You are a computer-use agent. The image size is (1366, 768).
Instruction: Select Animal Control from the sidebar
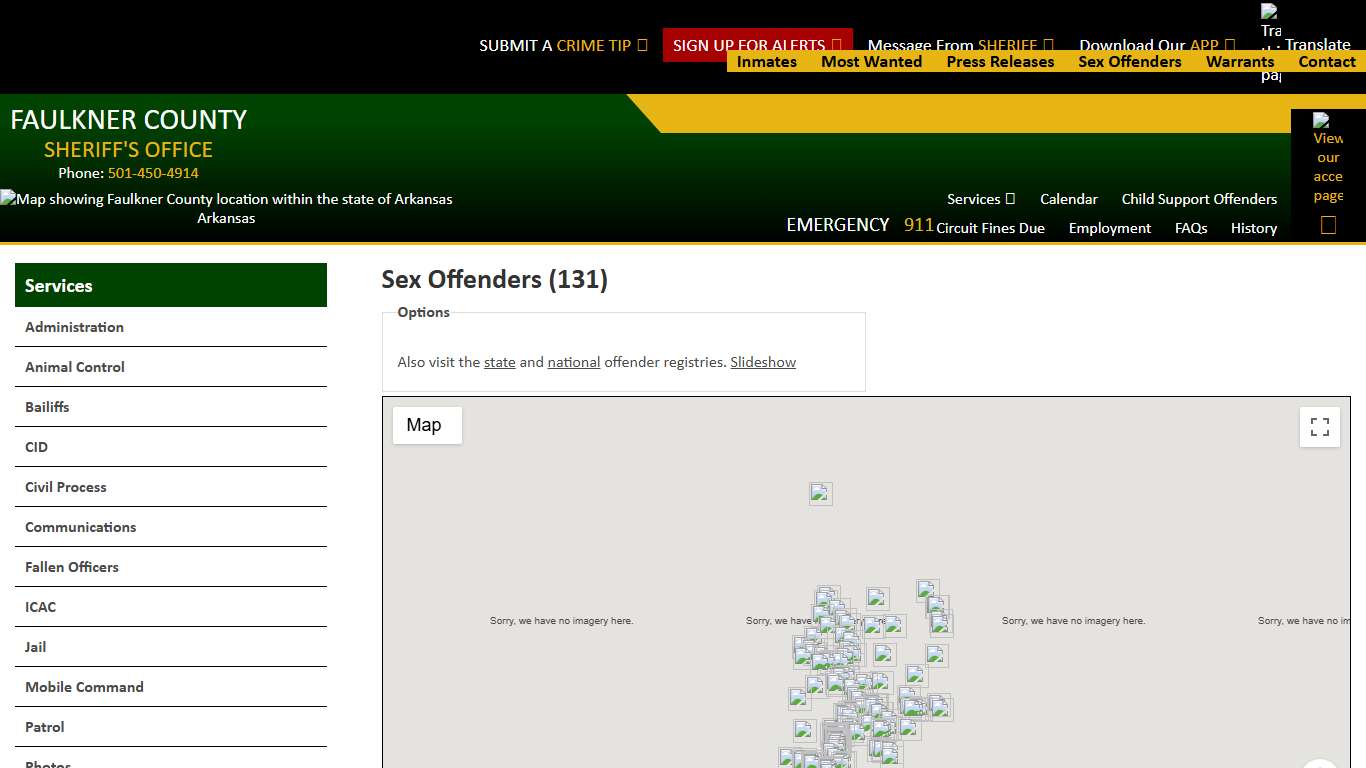point(74,367)
